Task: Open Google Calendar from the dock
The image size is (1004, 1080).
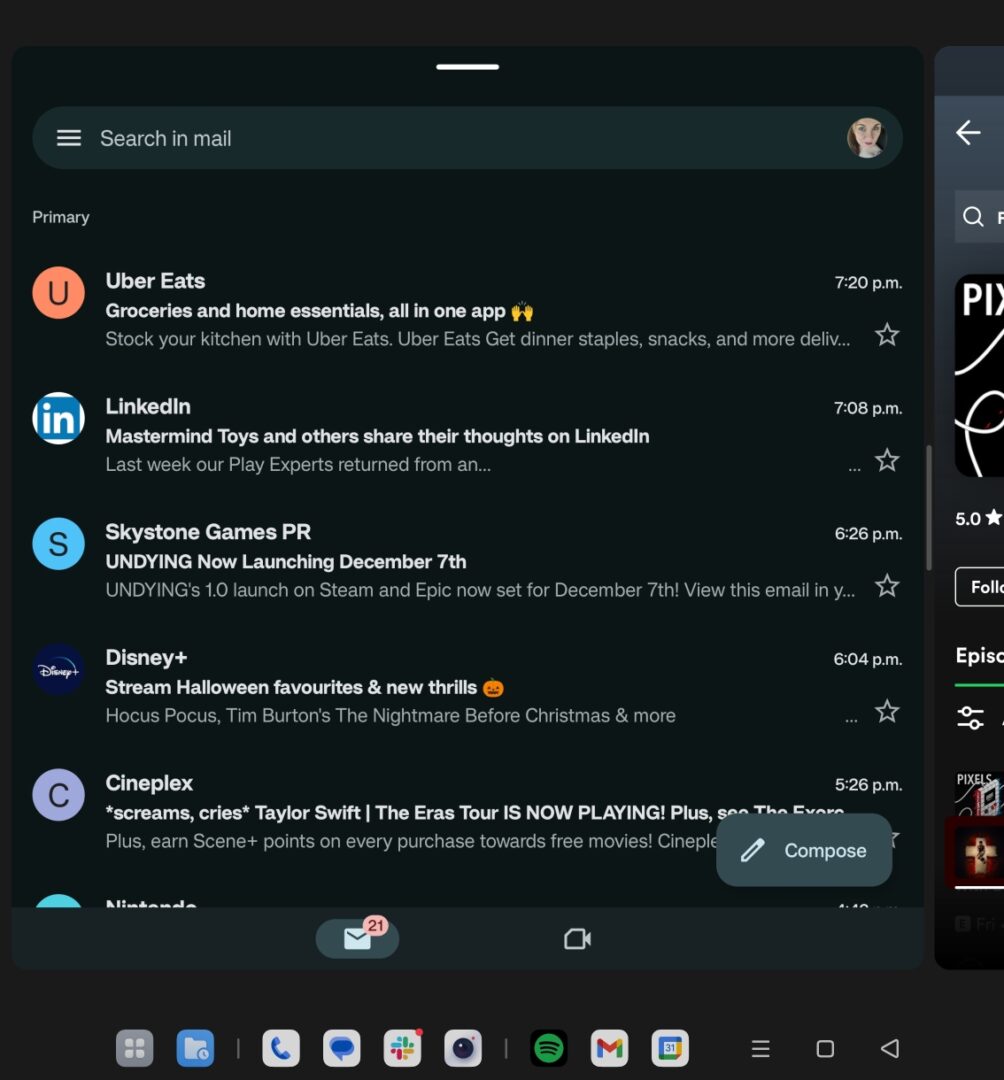Action: (x=670, y=1048)
